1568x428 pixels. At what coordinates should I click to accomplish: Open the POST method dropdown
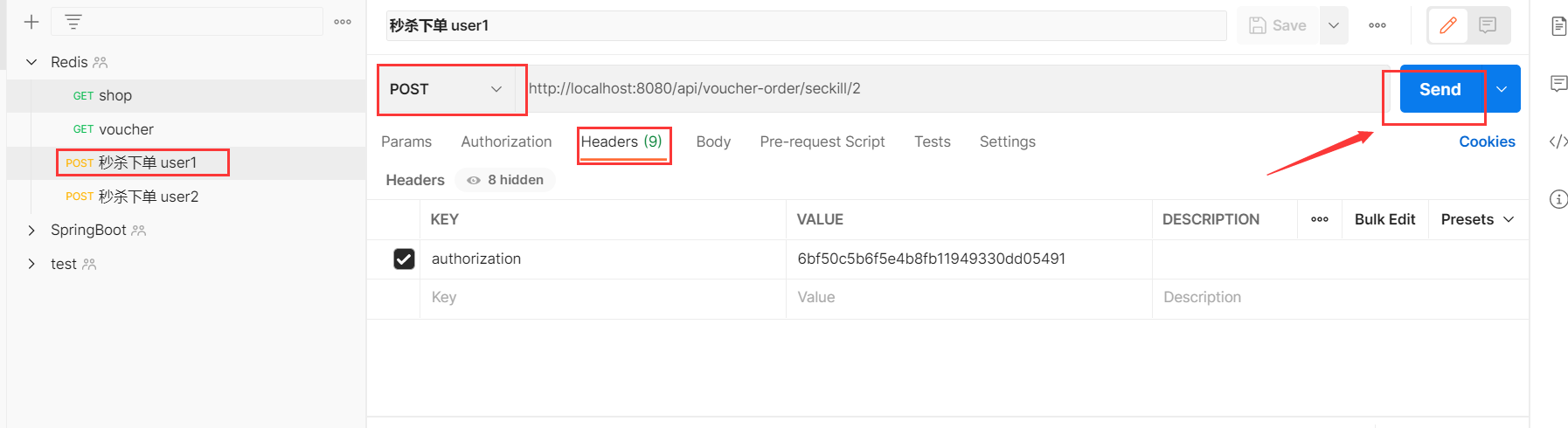(447, 89)
